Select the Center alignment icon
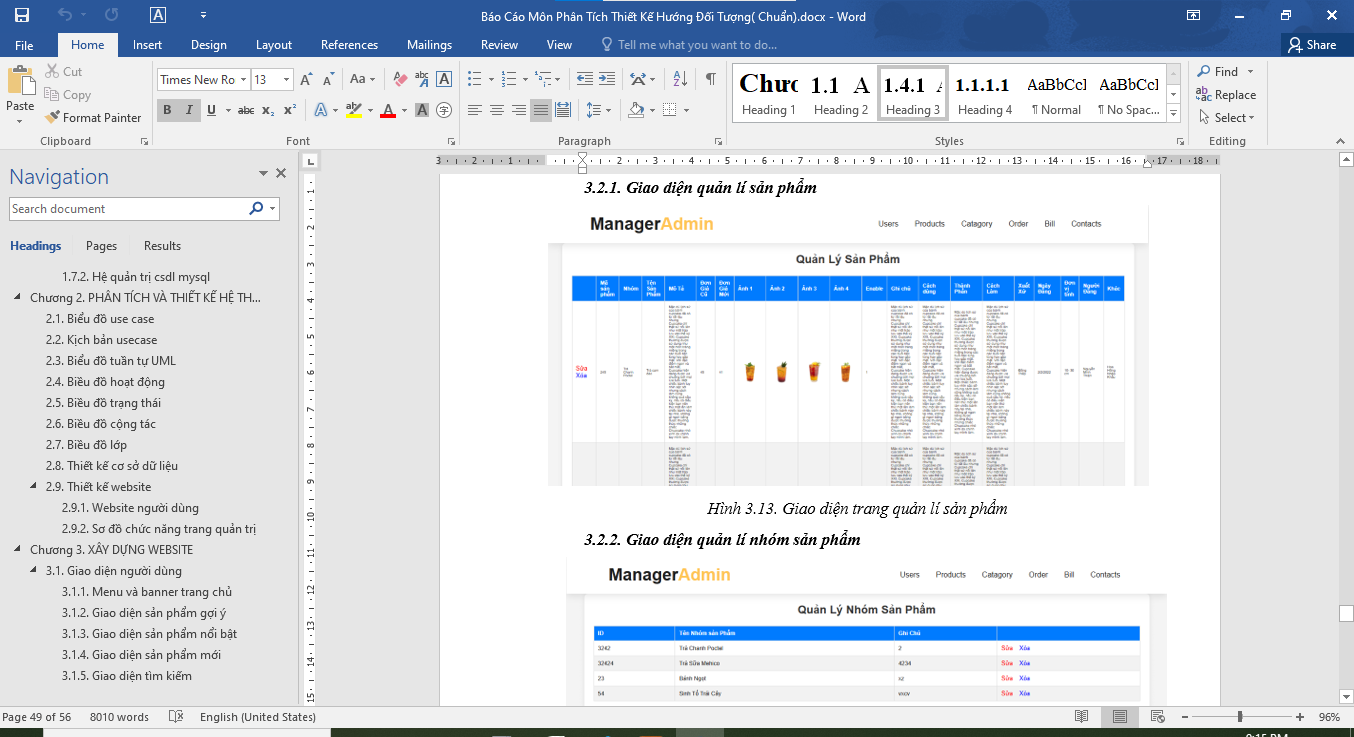The height and width of the screenshot is (737, 1354). pyautogui.click(x=496, y=110)
